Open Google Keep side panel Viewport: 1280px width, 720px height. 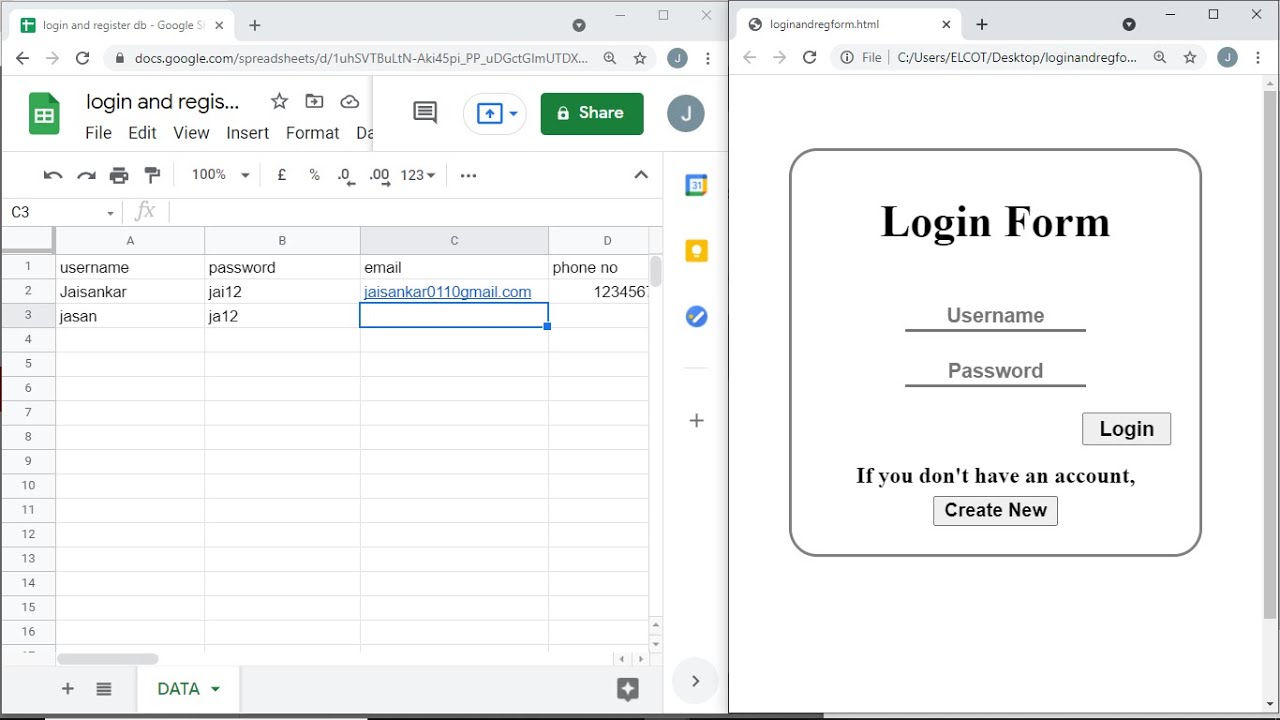696,251
